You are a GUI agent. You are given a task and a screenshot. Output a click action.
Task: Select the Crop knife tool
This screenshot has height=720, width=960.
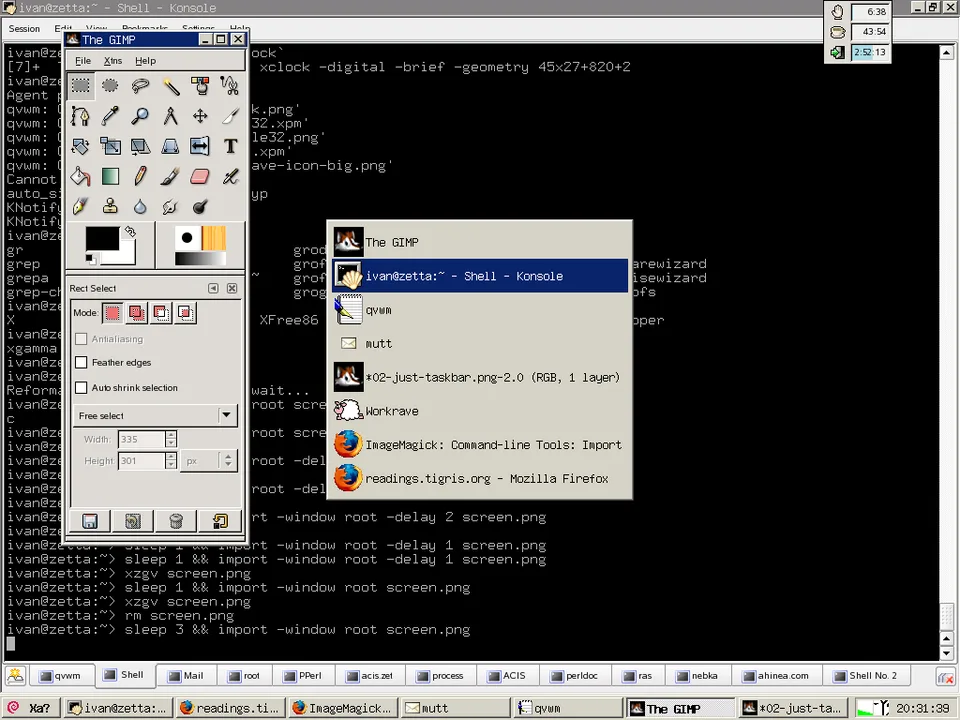[x=230, y=116]
